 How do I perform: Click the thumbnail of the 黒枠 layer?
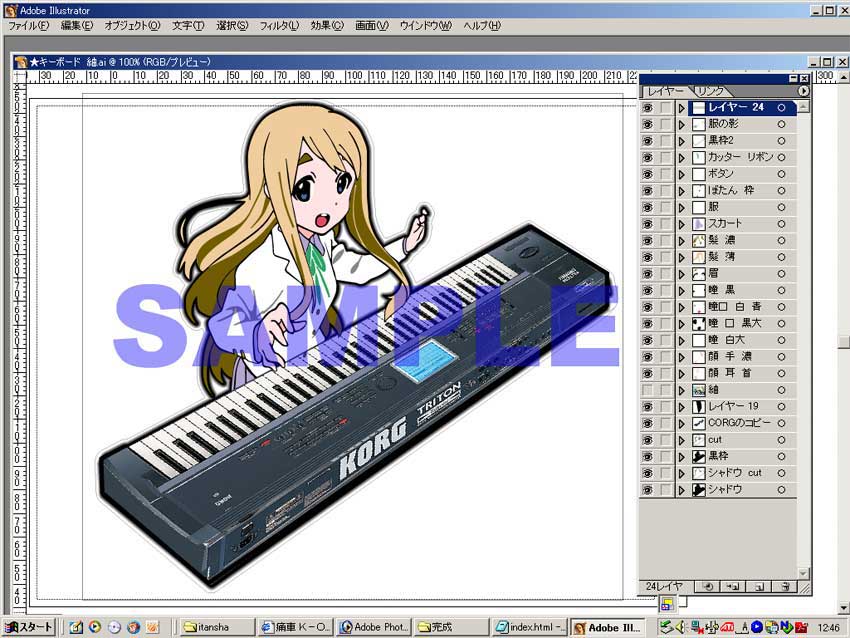pyautogui.click(x=699, y=456)
